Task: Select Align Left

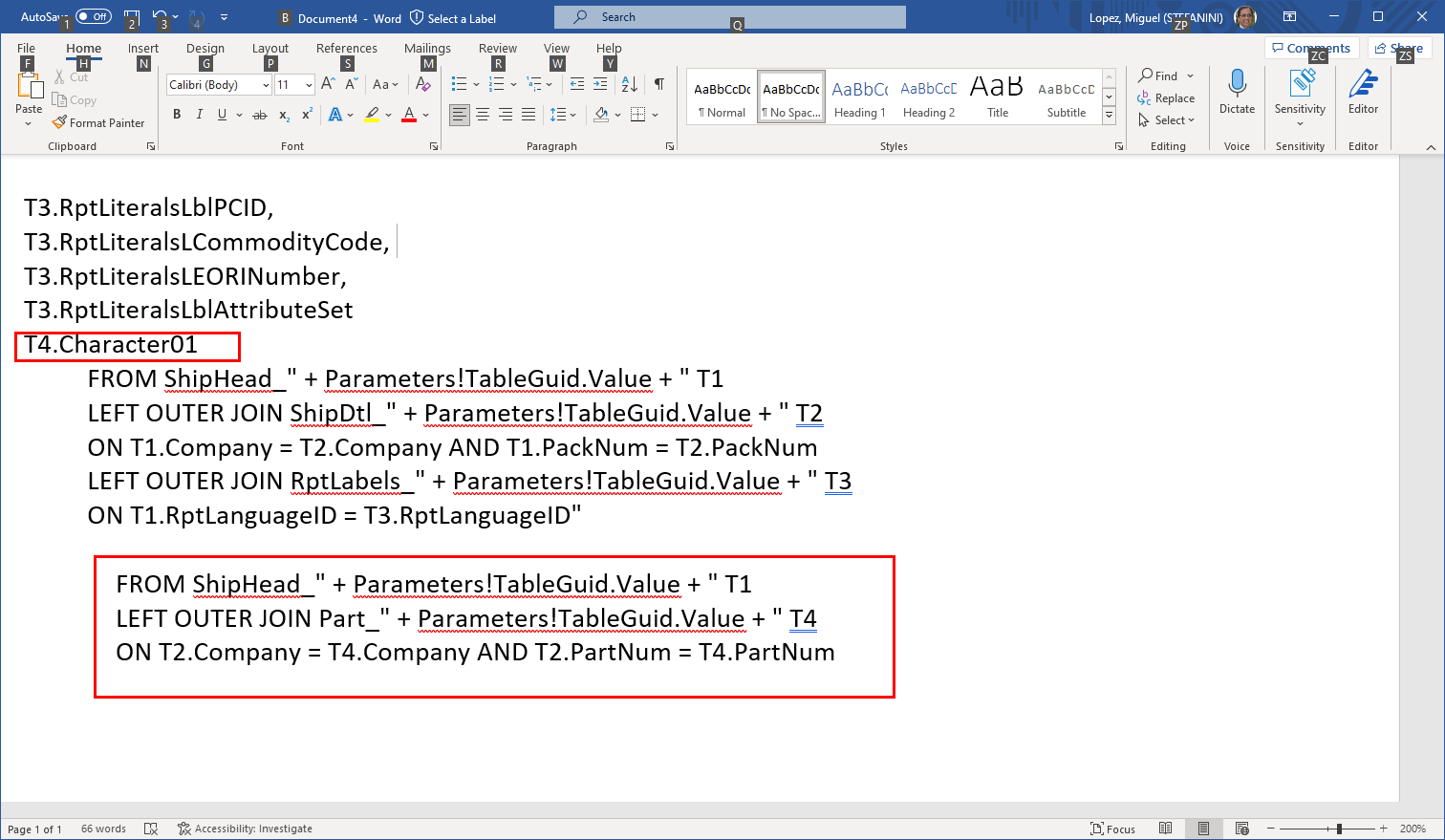Action: pyautogui.click(x=460, y=115)
